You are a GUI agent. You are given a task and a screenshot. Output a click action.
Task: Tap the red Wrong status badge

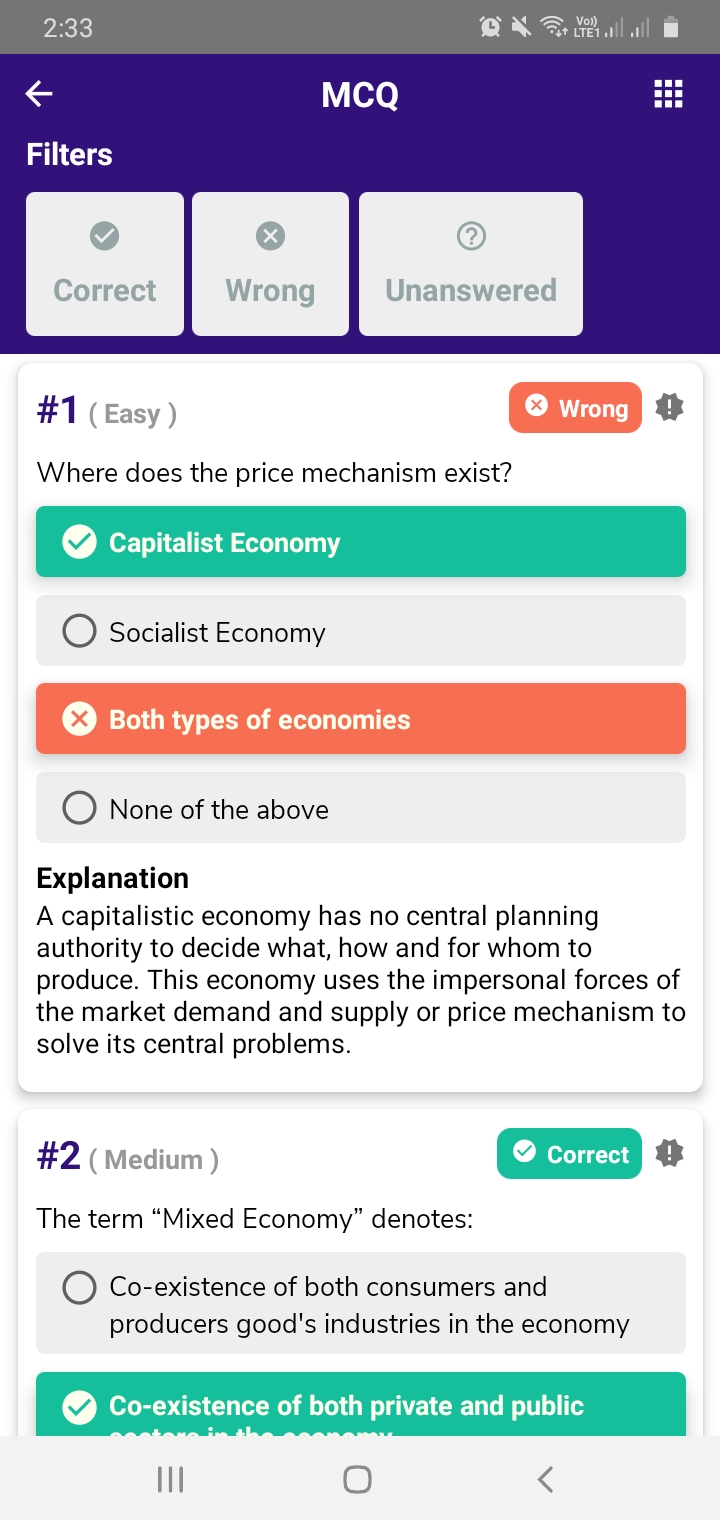click(575, 408)
